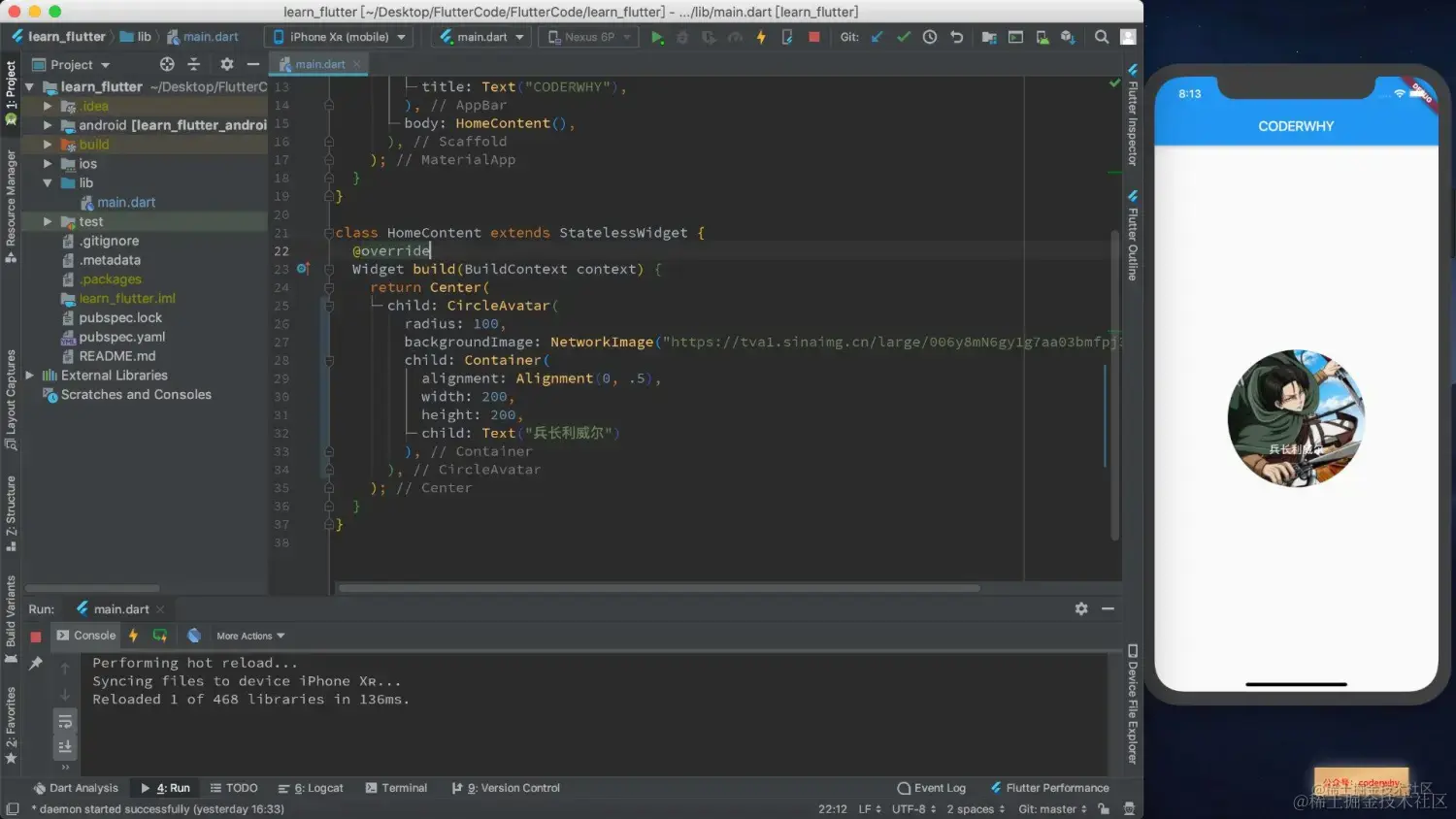Open Flutter Performance panel
The width and height of the screenshot is (1456, 819).
[x=1049, y=788]
